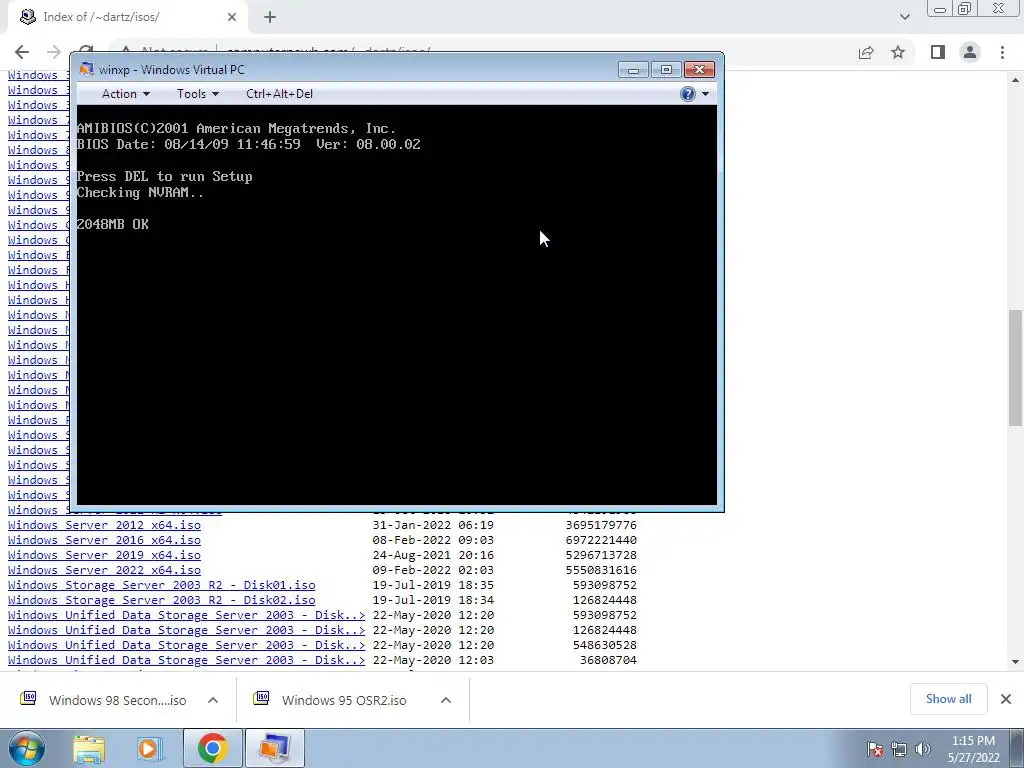Screen dimensions: 1024x768
Task: Select the Index of /~dartz/isos/ tab
Action: (129, 17)
